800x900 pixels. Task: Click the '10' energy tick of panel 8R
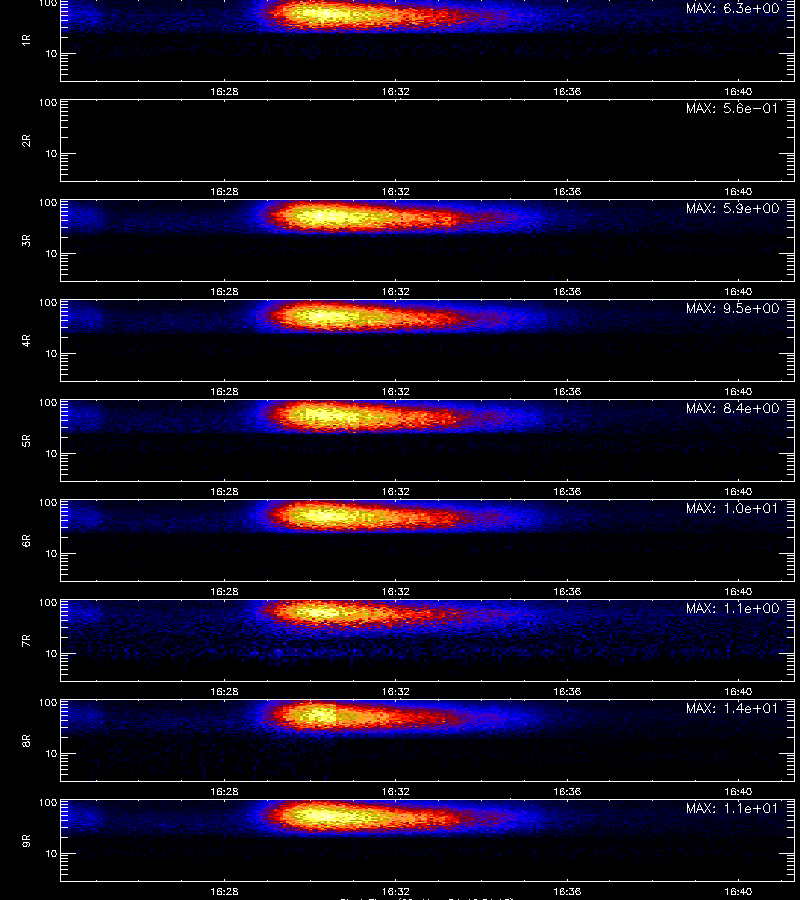click(52, 754)
